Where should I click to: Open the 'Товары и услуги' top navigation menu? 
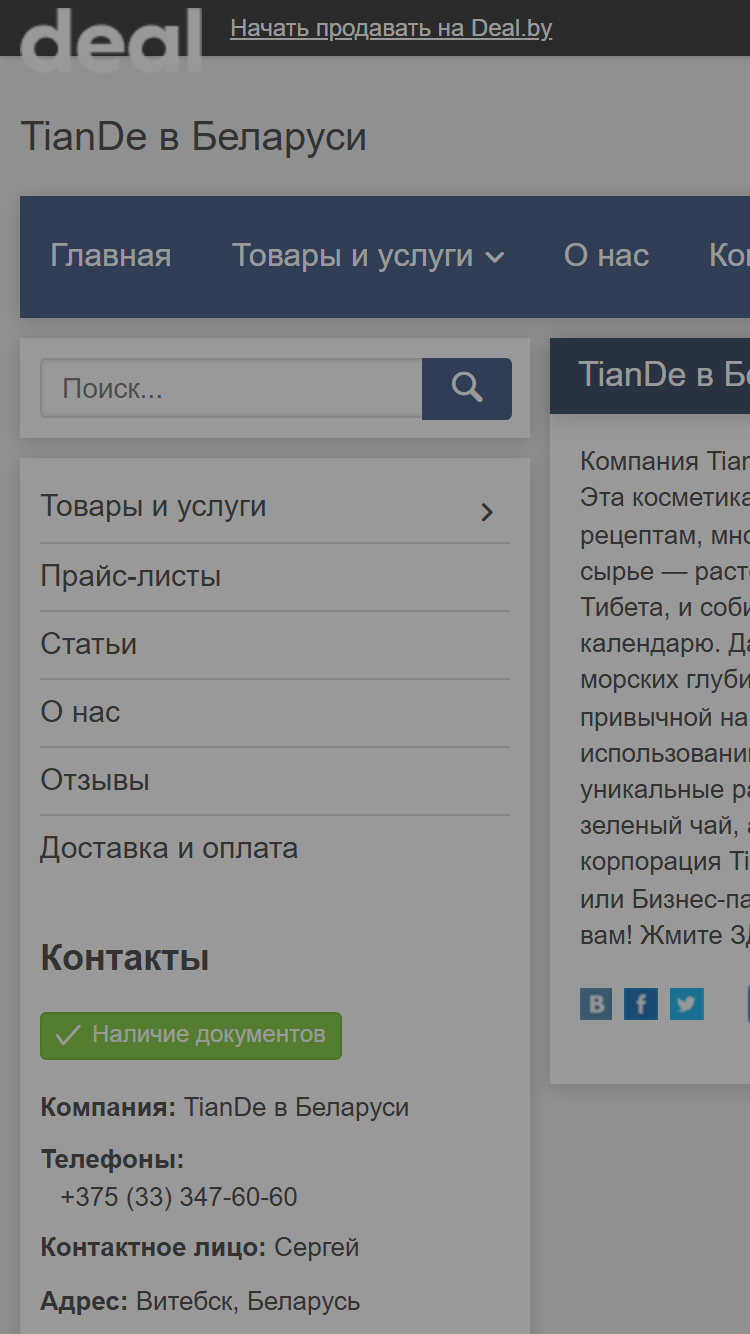tap(353, 256)
